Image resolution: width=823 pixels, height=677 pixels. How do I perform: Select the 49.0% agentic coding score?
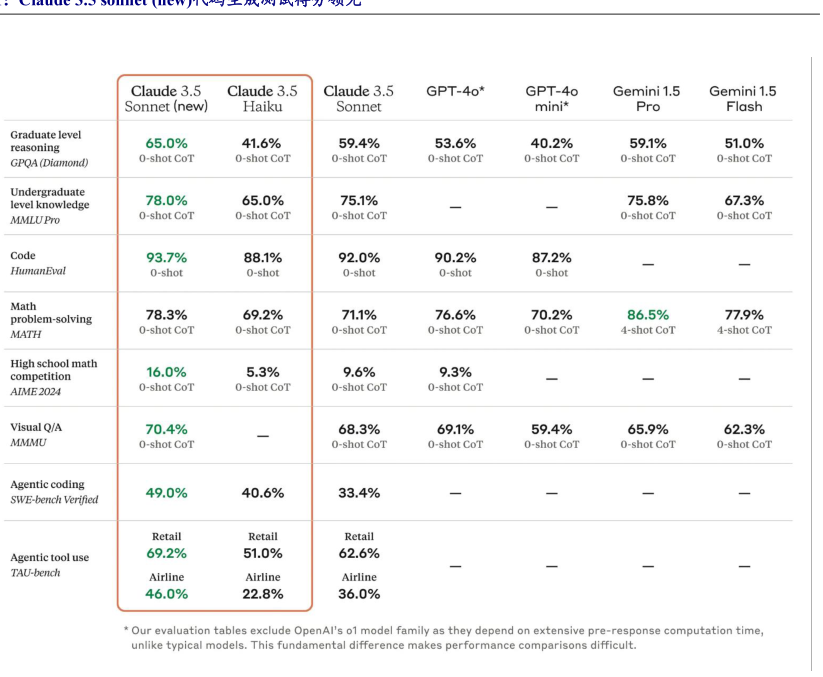[x=166, y=492]
